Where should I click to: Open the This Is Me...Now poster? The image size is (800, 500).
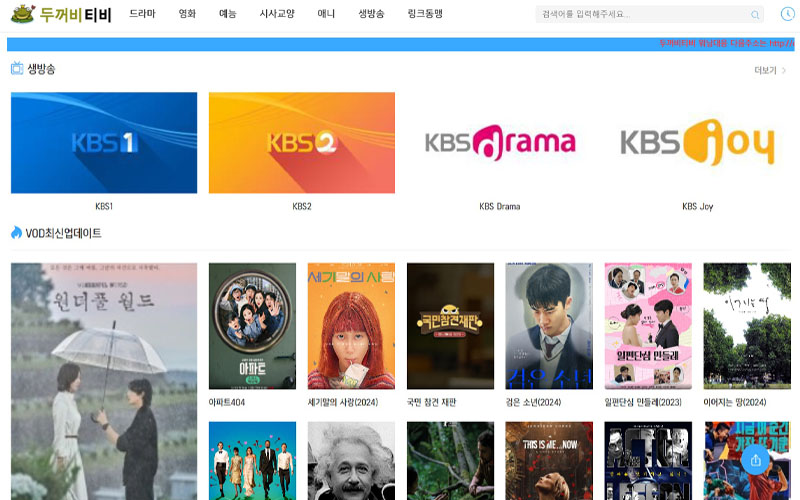pyautogui.click(x=549, y=461)
